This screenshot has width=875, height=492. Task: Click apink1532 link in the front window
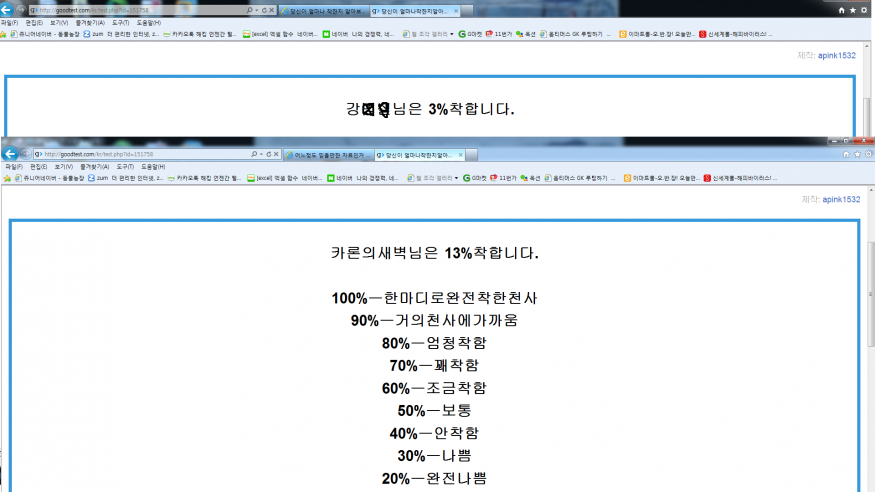[841, 200]
